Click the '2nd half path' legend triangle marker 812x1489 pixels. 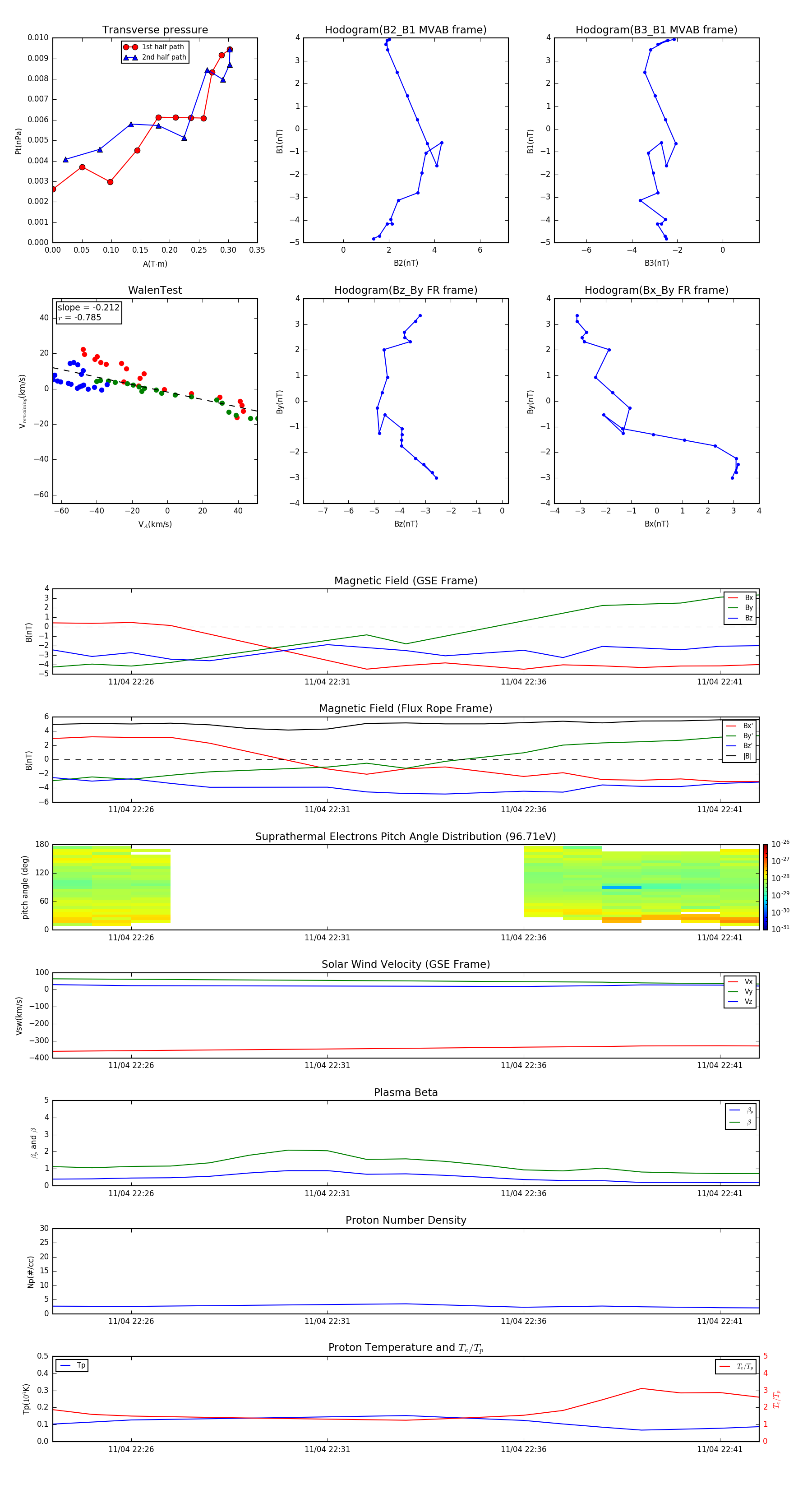(131, 57)
